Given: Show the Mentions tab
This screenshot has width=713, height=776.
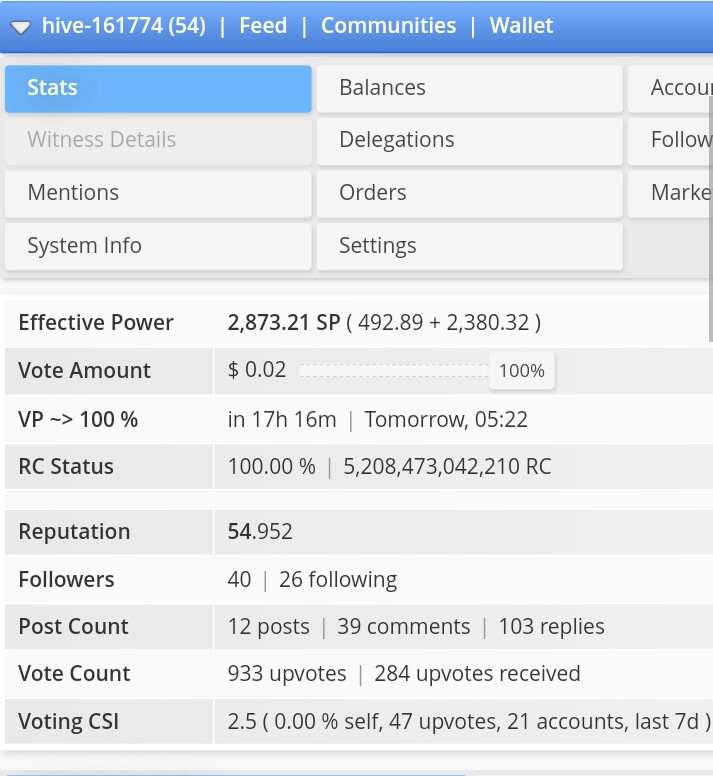Looking at the screenshot, I should (158, 194).
